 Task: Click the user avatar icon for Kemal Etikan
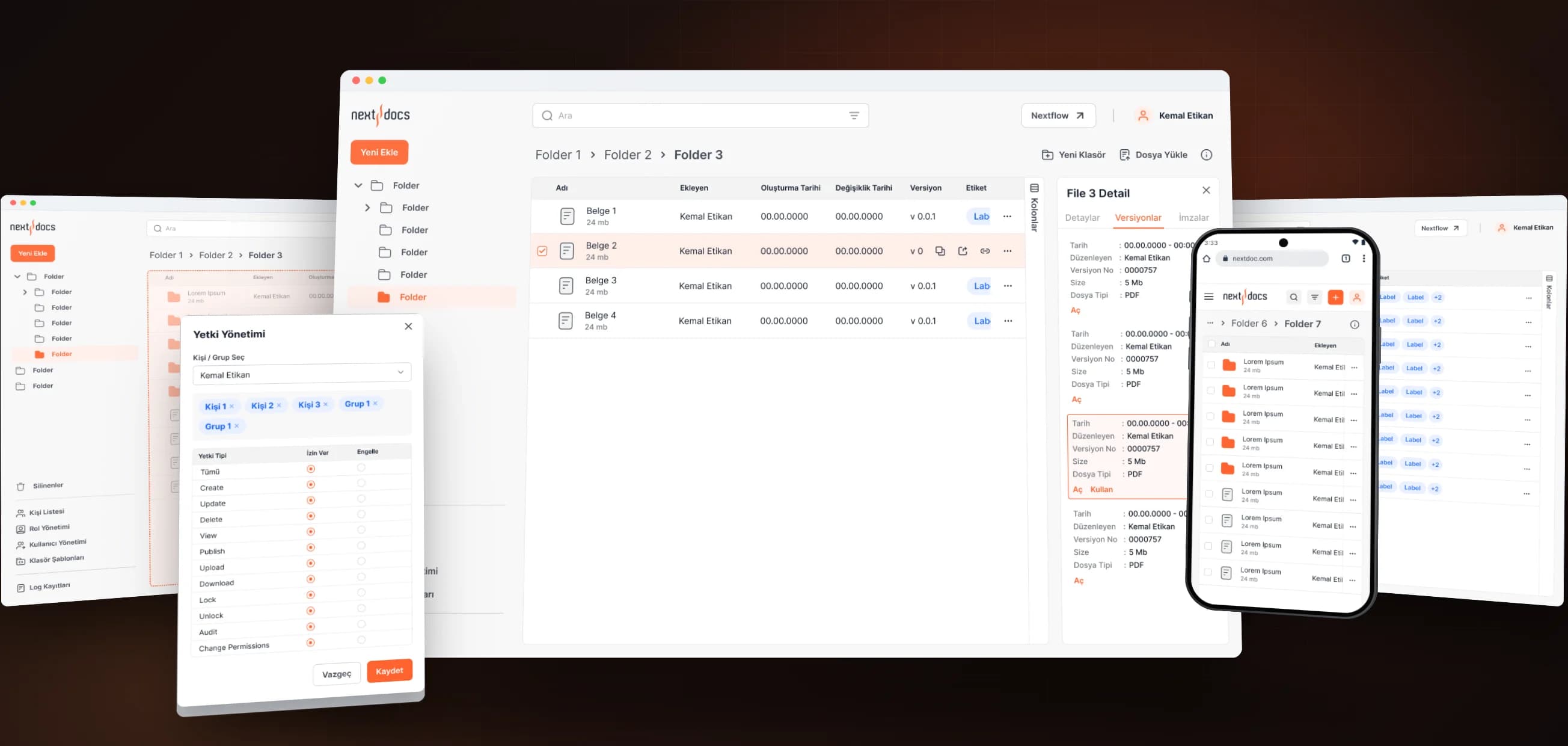tap(1143, 116)
